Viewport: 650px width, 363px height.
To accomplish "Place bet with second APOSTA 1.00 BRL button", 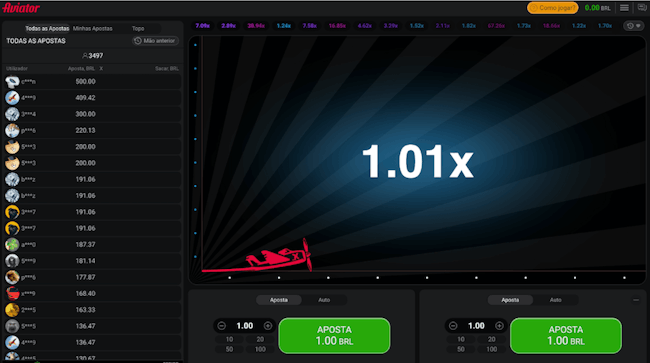I will click(566, 336).
